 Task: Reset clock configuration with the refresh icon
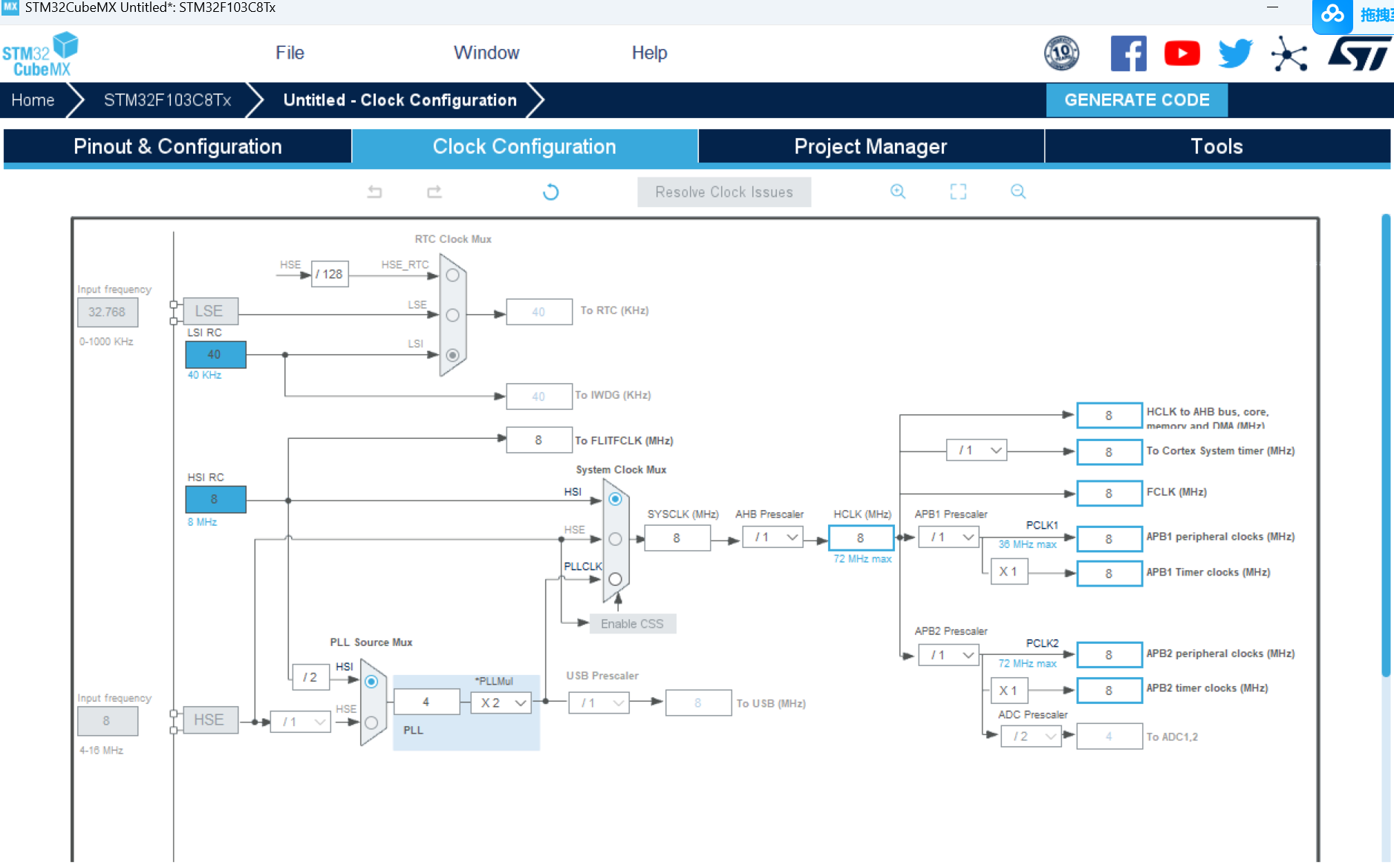tap(550, 192)
